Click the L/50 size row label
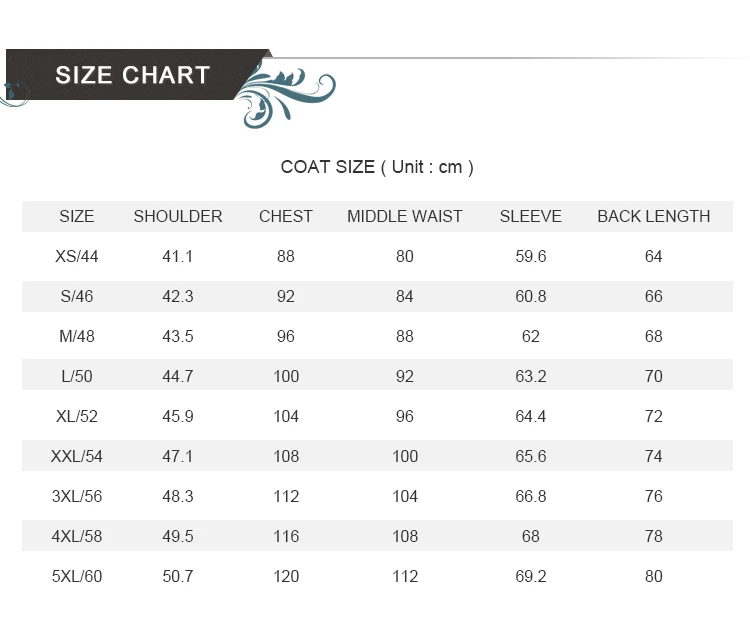Image resolution: width=750 pixels, height=626 pixels. click(77, 376)
